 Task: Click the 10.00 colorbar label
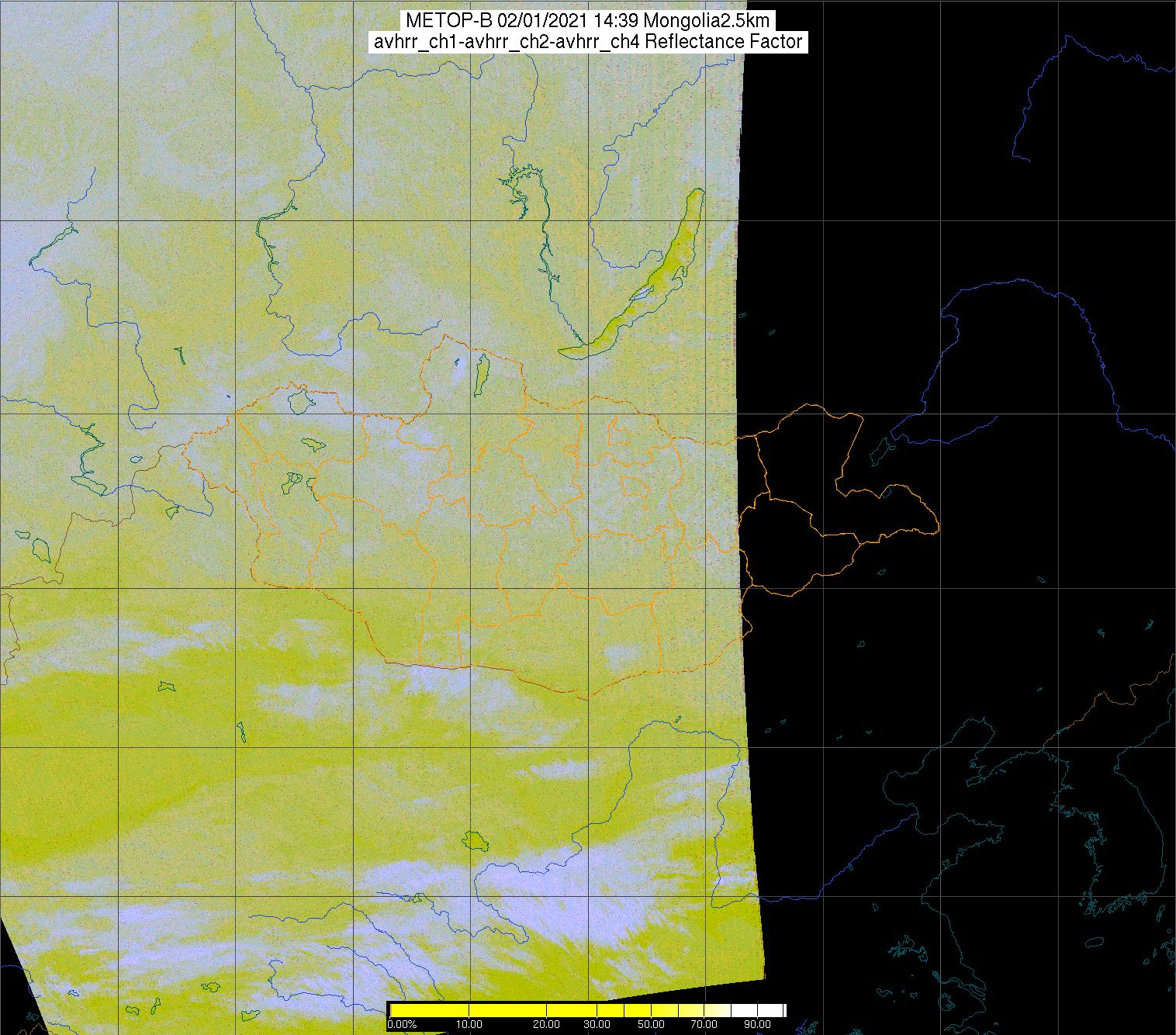pyautogui.click(x=469, y=1024)
